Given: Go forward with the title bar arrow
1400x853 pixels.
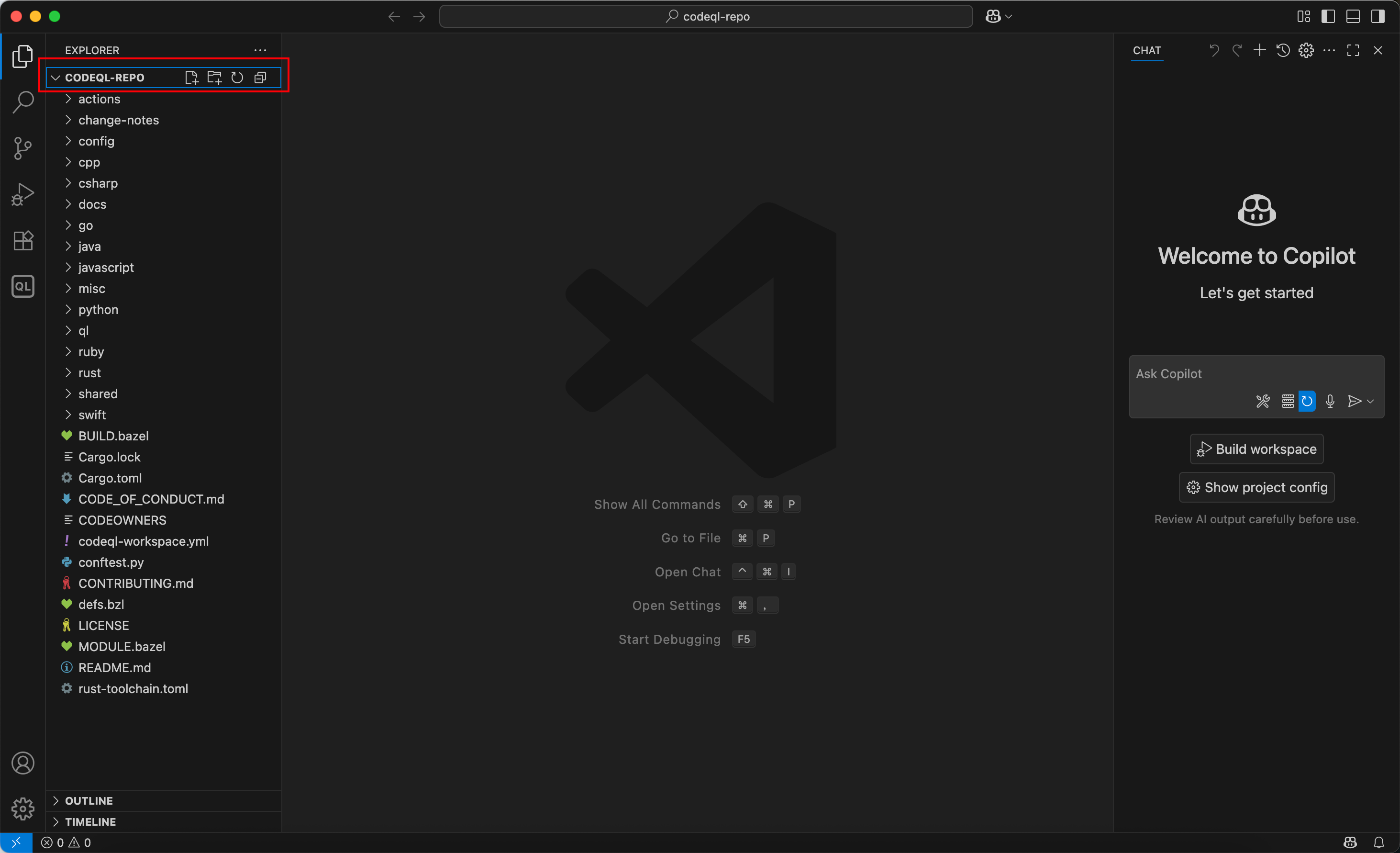Looking at the screenshot, I should point(419,16).
